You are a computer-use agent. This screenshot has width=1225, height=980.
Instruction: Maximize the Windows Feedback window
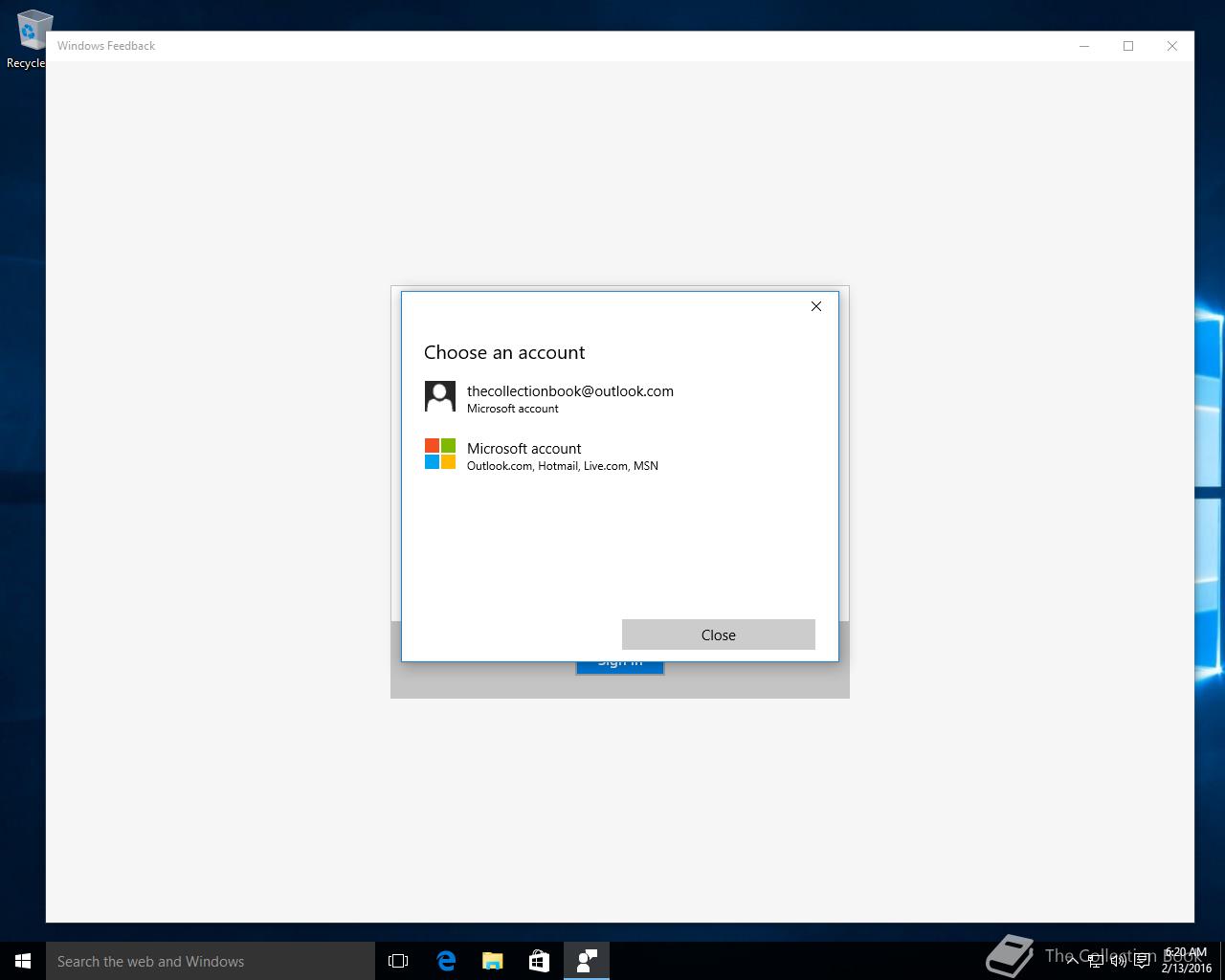1128,46
